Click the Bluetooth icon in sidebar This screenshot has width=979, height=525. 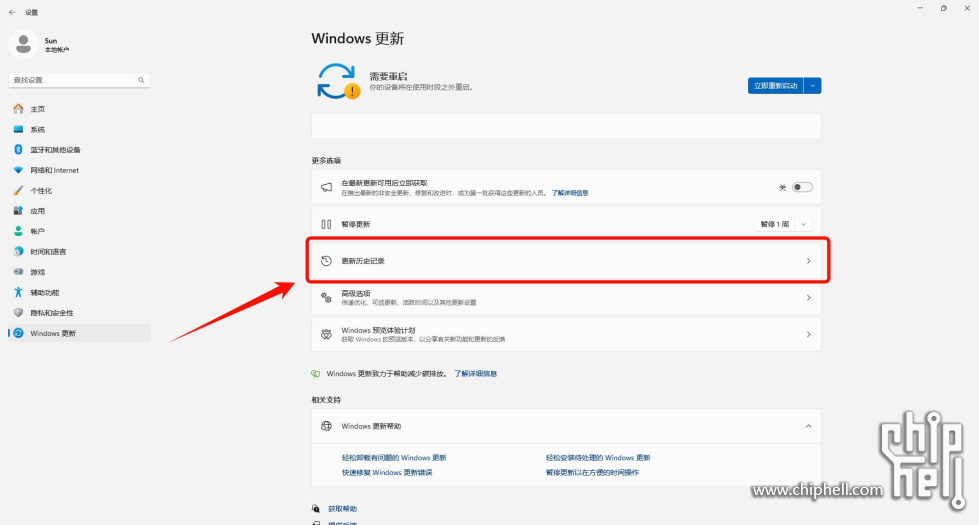[x=18, y=150]
